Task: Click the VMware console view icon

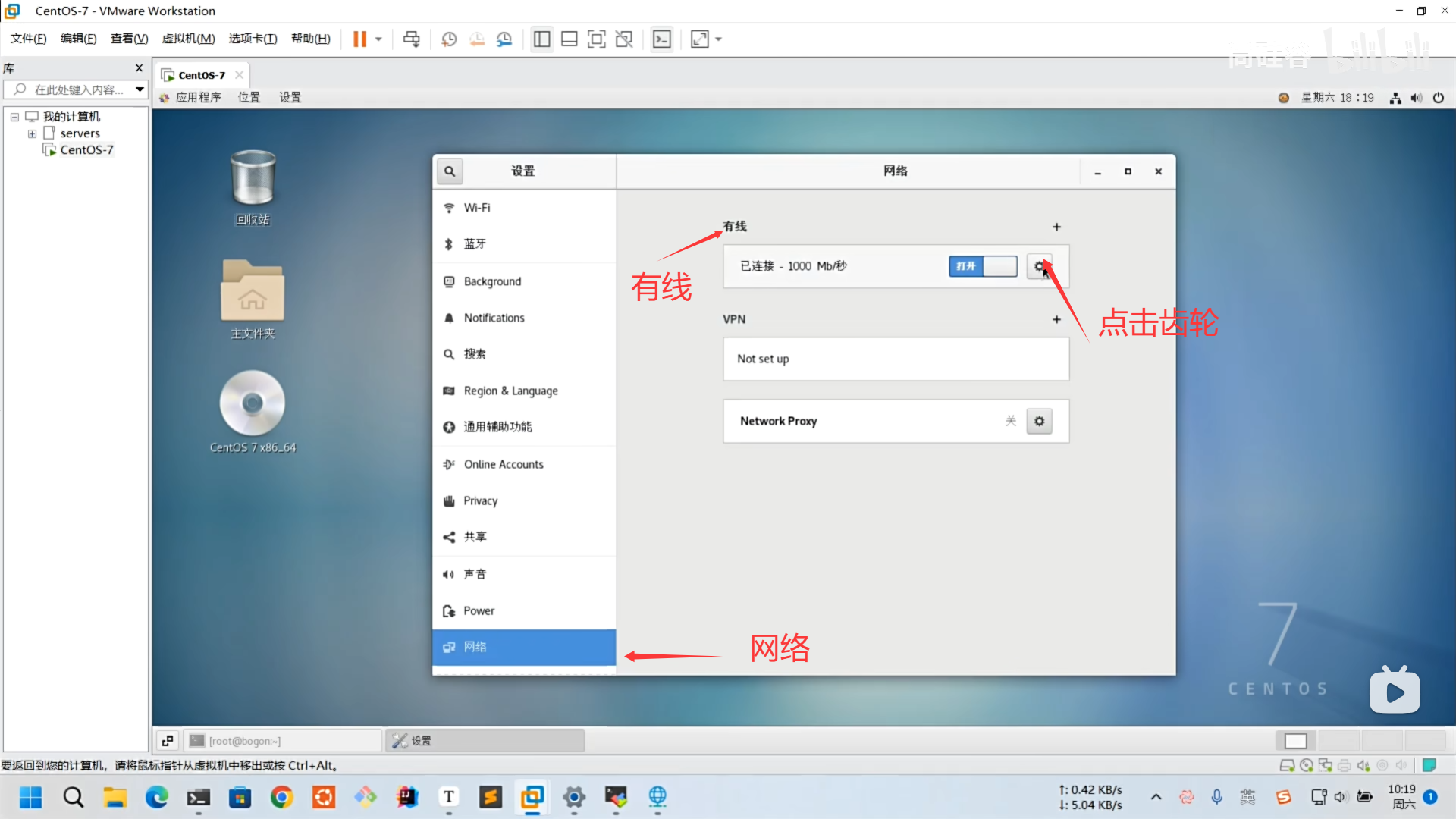Action: tap(662, 39)
